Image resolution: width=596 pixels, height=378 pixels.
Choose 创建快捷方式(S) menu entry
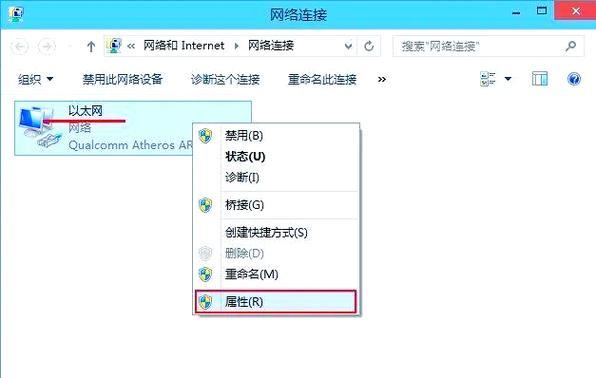point(276,232)
